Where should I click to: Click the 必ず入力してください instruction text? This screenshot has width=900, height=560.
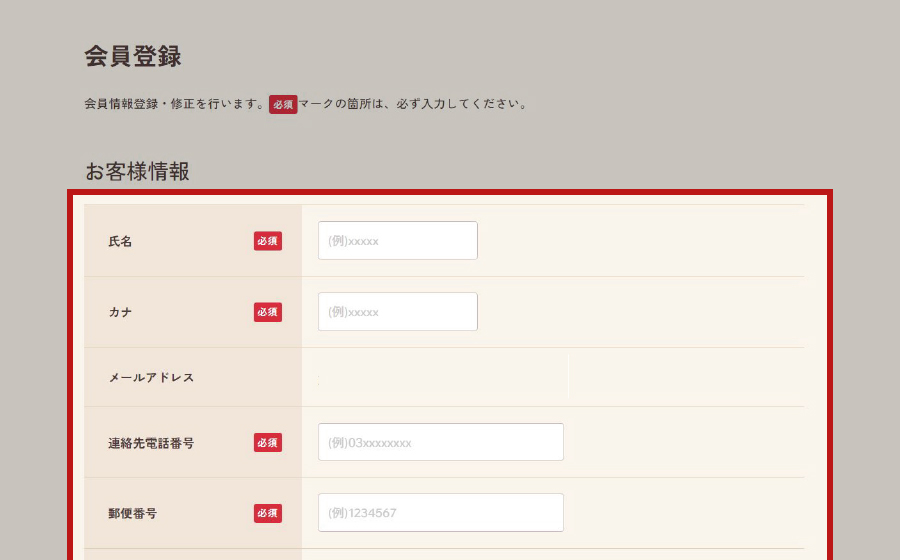(x=470, y=104)
